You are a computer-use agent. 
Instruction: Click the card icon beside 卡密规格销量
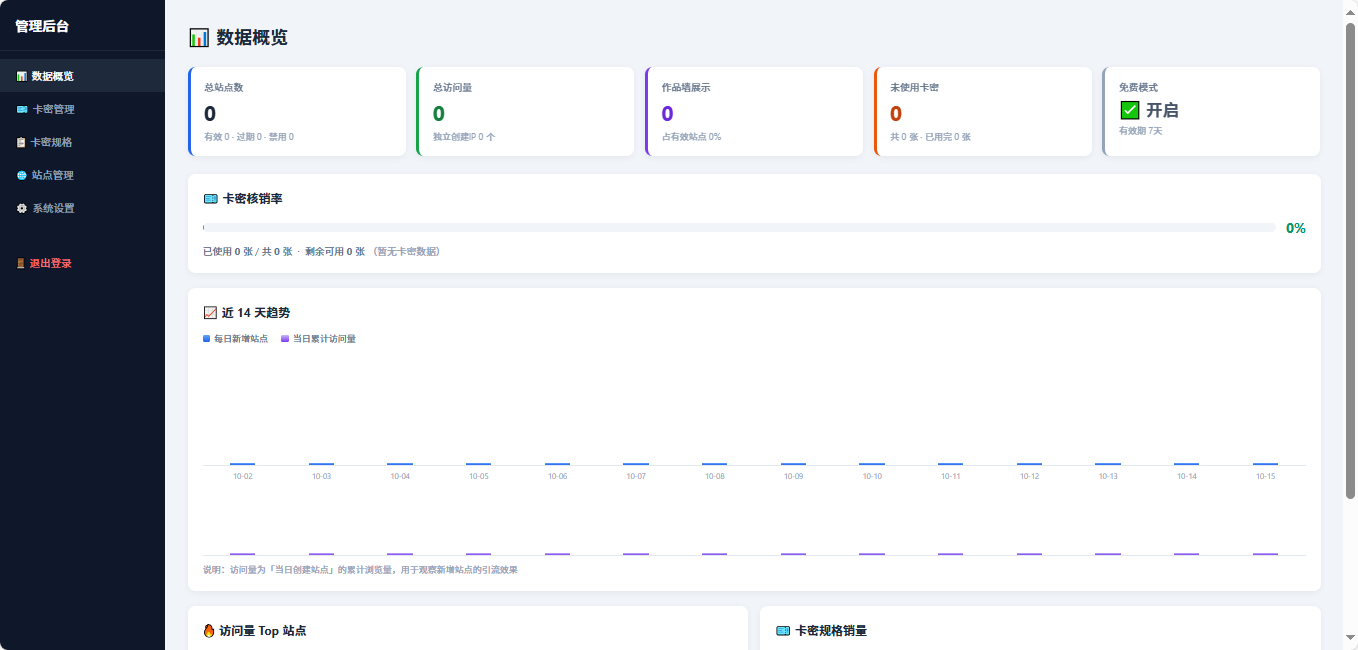coord(783,631)
